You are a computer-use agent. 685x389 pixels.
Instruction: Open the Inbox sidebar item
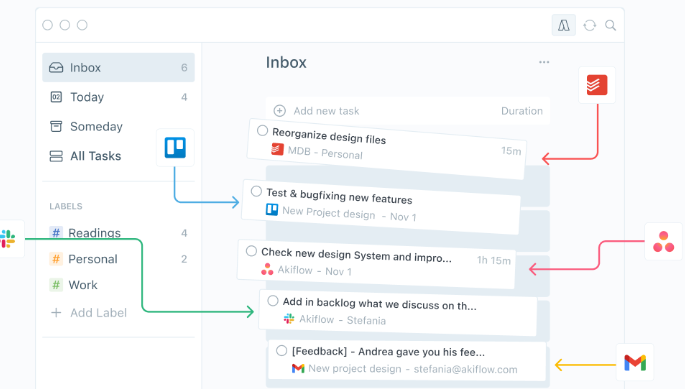click(118, 67)
